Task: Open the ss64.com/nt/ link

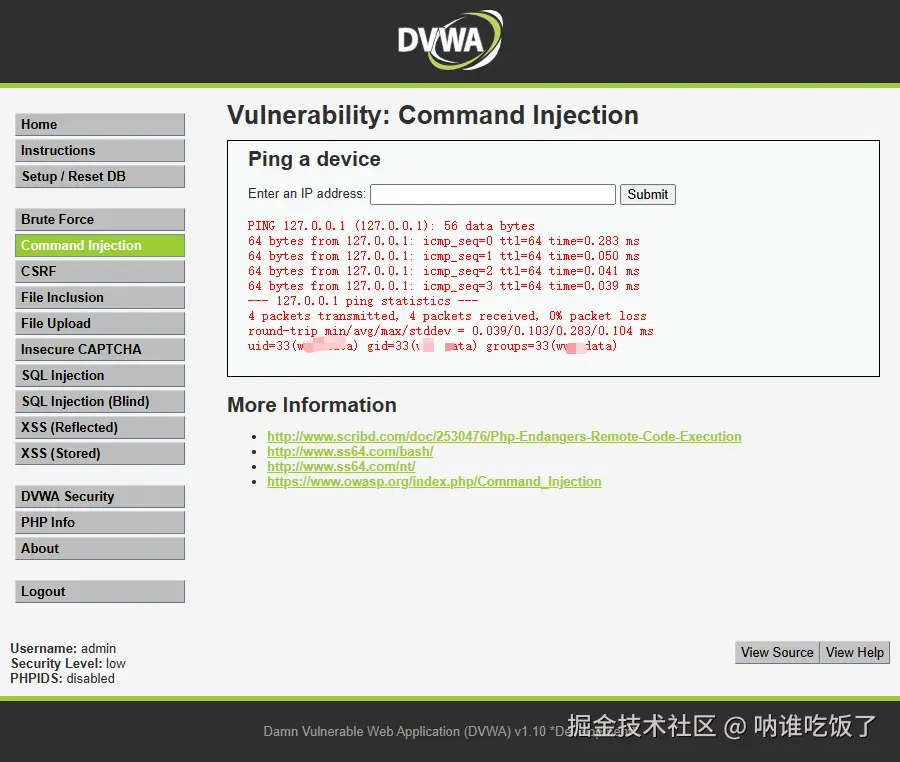Action: tap(341, 466)
